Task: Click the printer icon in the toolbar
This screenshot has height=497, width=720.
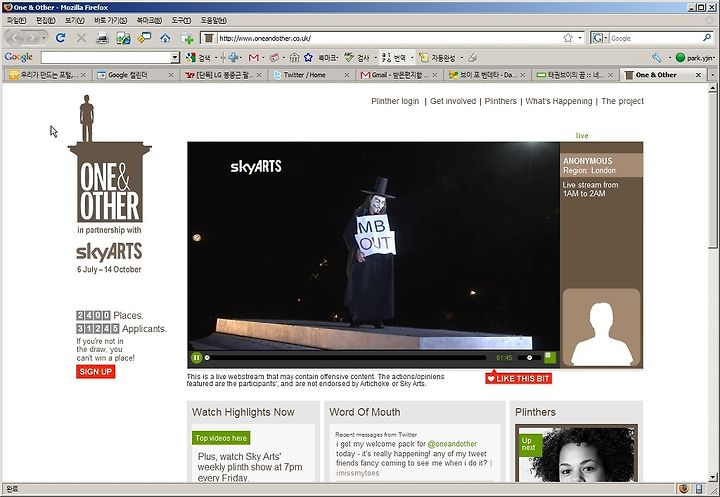Action: point(102,38)
